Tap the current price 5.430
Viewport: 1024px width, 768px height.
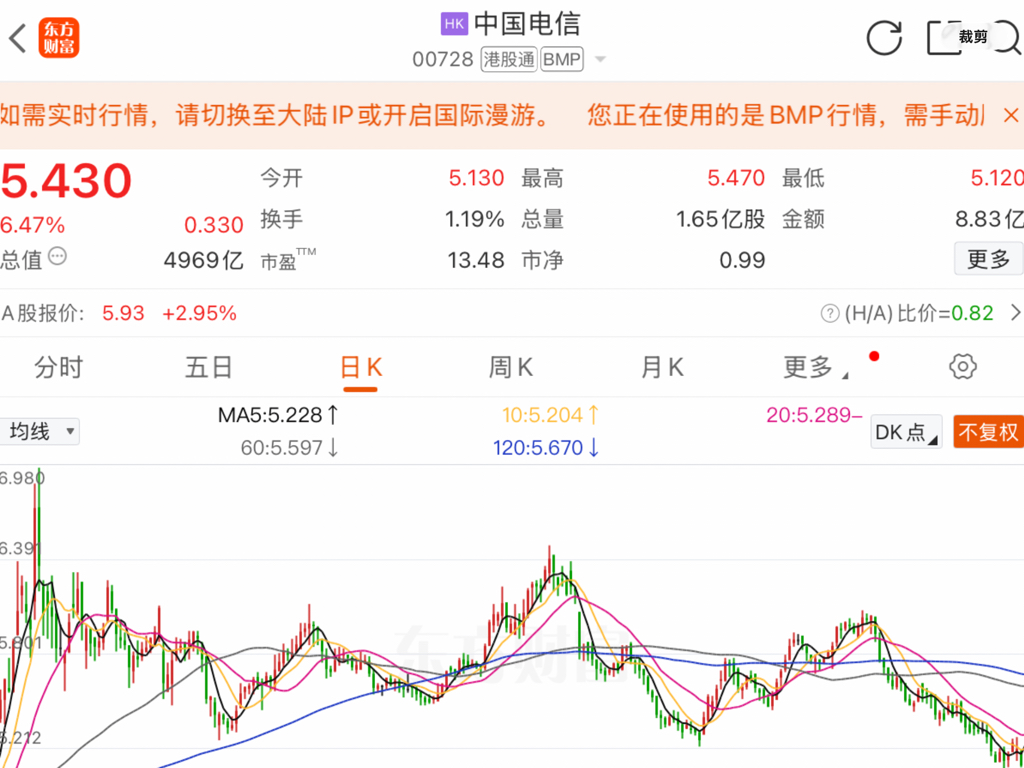tap(66, 181)
